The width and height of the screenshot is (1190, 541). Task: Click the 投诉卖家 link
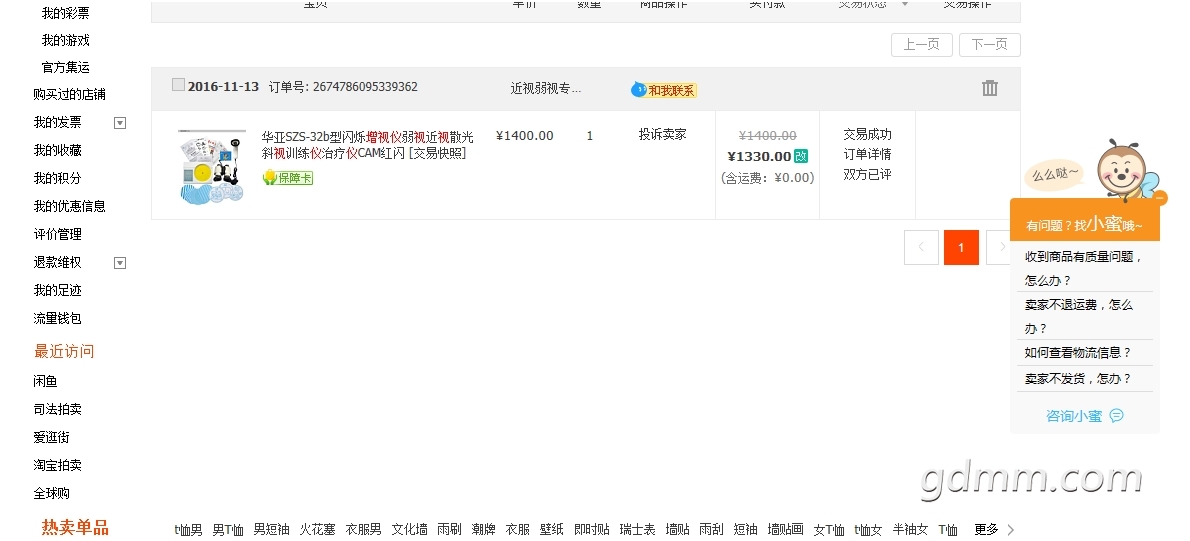point(662,134)
